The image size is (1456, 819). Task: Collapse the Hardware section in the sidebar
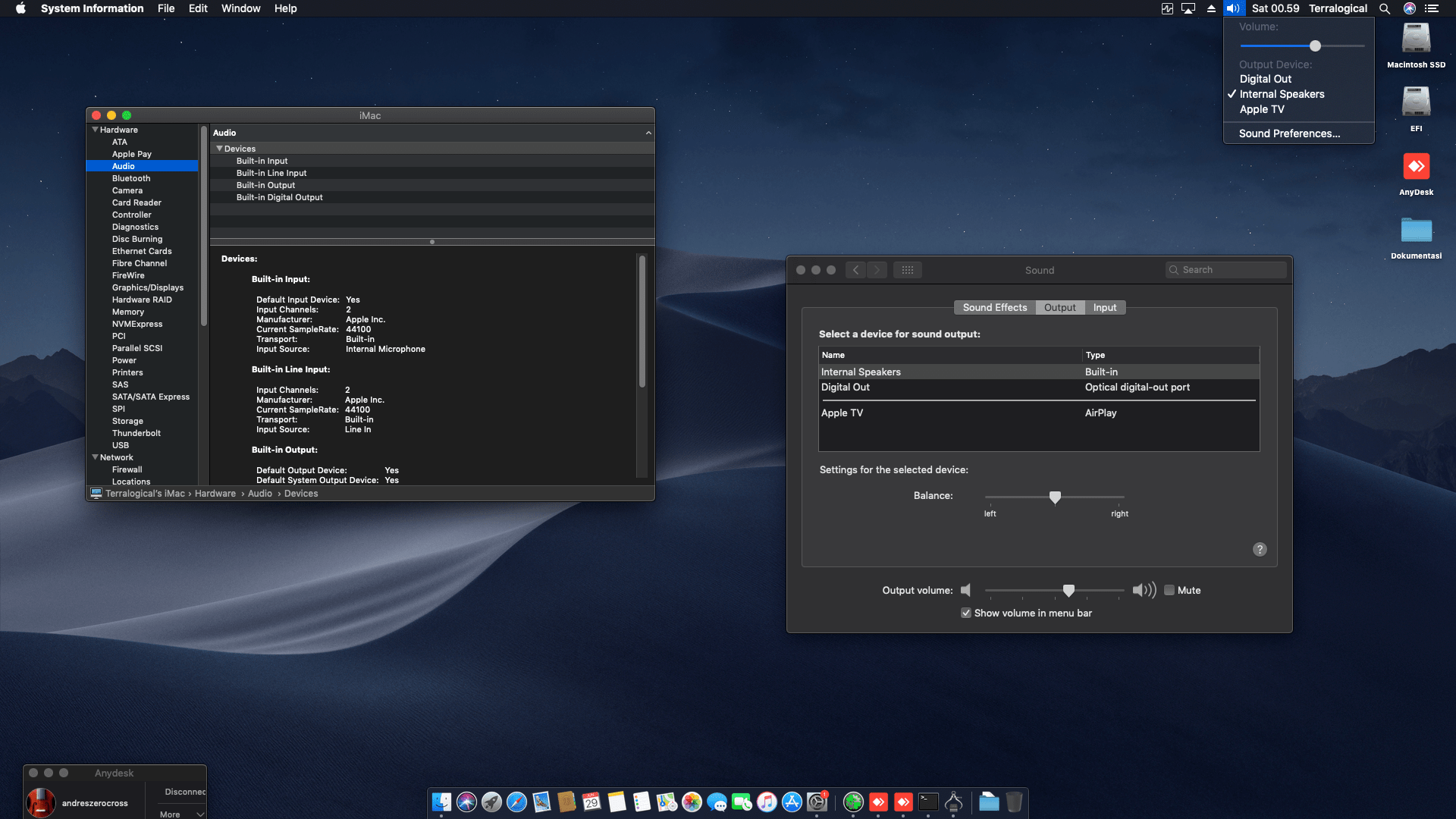click(96, 129)
